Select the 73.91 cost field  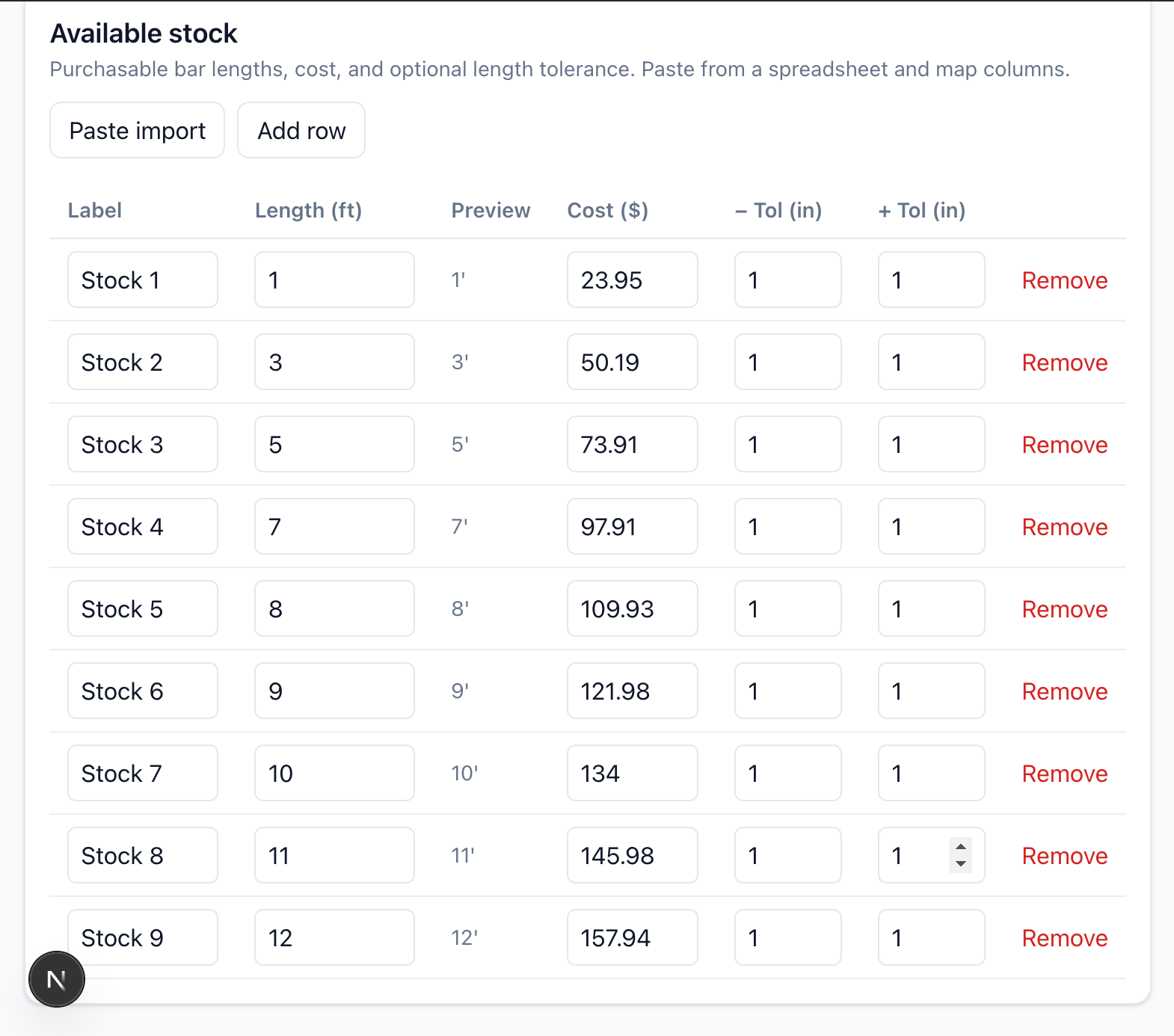tap(633, 444)
